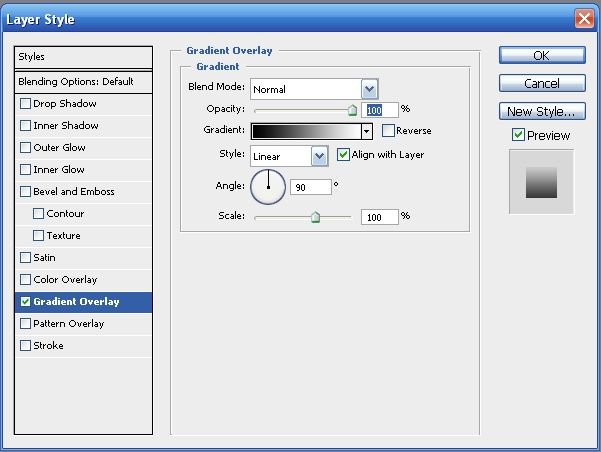601x452 pixels.
Task: Click the Opacity slider handle
Action: [352, 110]
